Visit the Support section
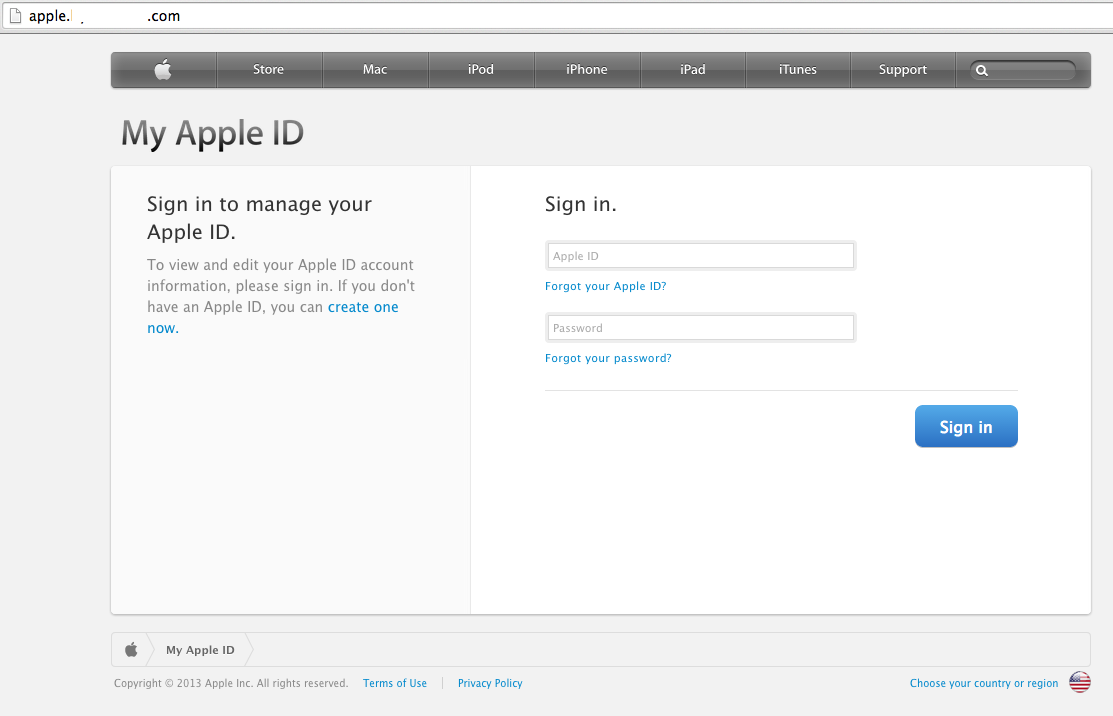1113x716 pixels. coord(903,70)
